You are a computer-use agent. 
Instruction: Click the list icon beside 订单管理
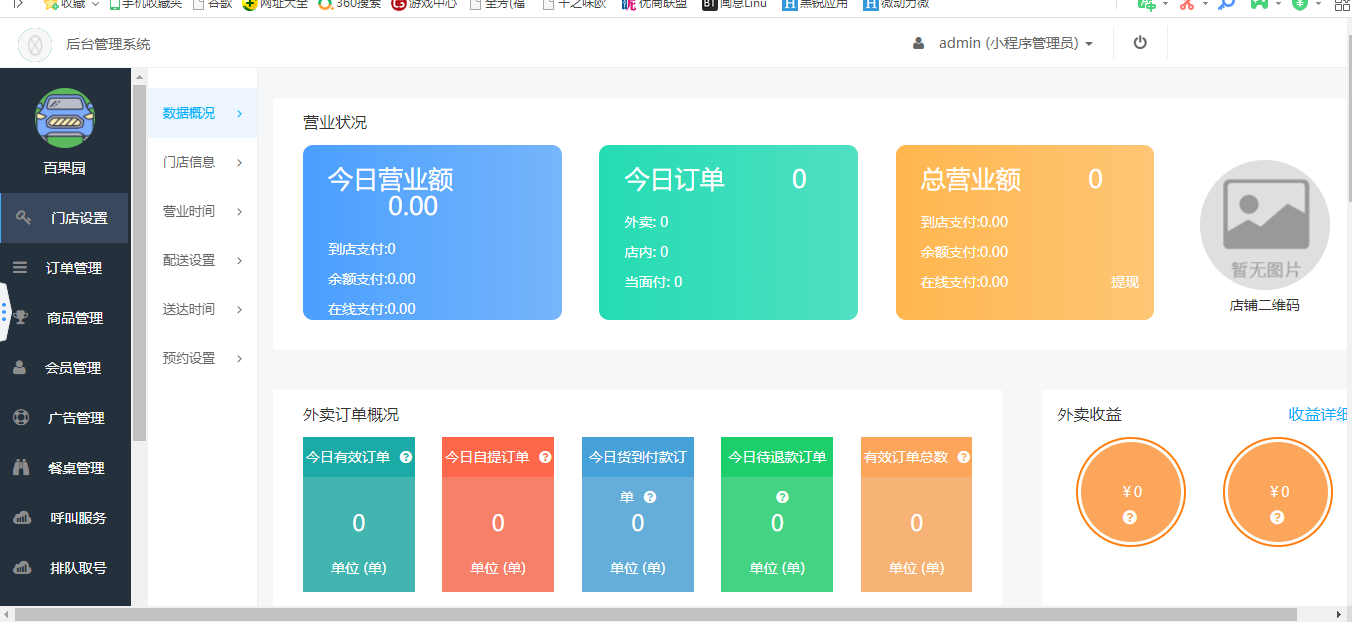(x=20, y=268)
